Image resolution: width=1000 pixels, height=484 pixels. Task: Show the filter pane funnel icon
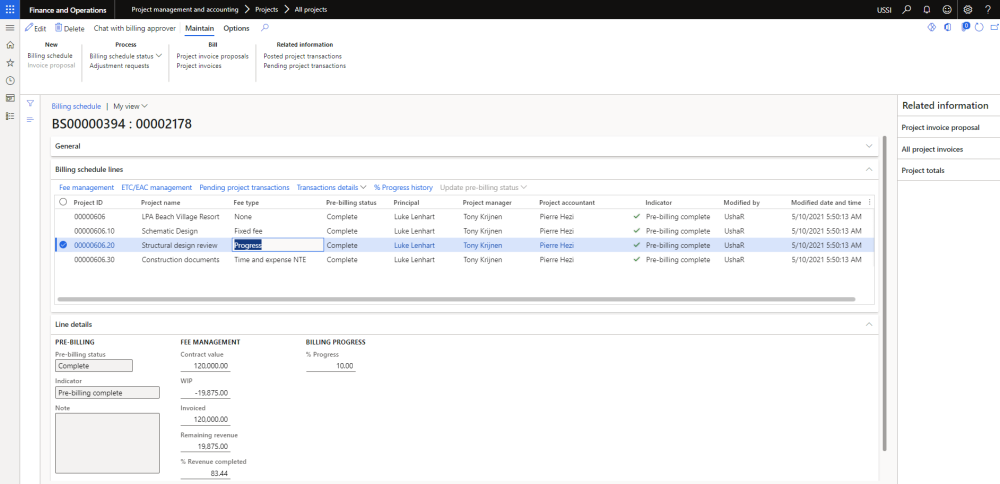tap(30, 103)
